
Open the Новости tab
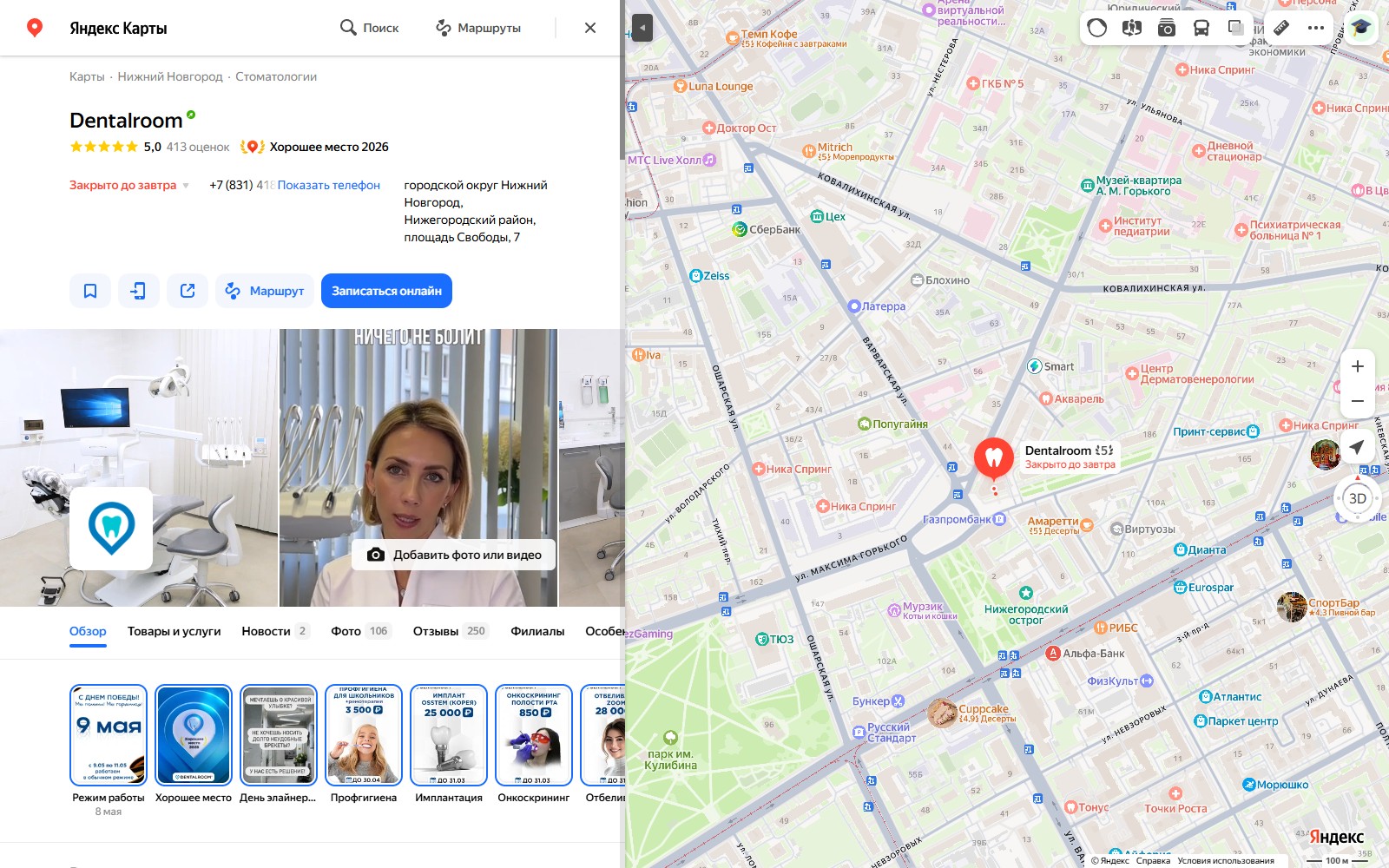pyautogui.click(x=275, y=631)
